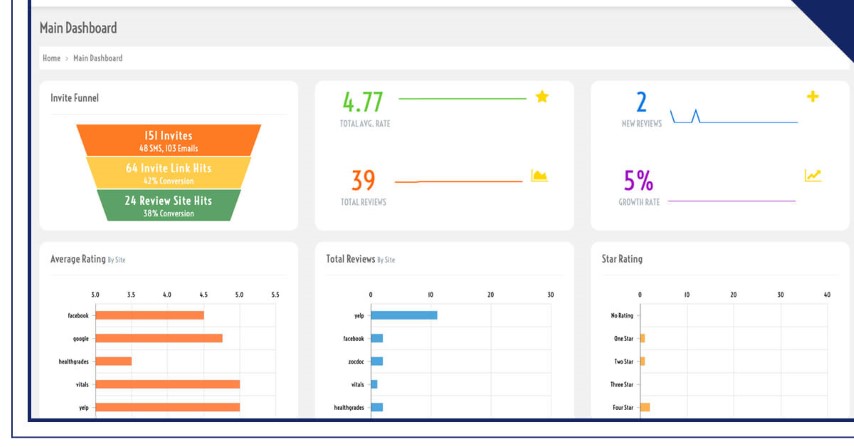The height and width of the screenshot is (447, 854).
Task: Click the healthgrades bar in Total Reviews chart
Action: [377, 407]
